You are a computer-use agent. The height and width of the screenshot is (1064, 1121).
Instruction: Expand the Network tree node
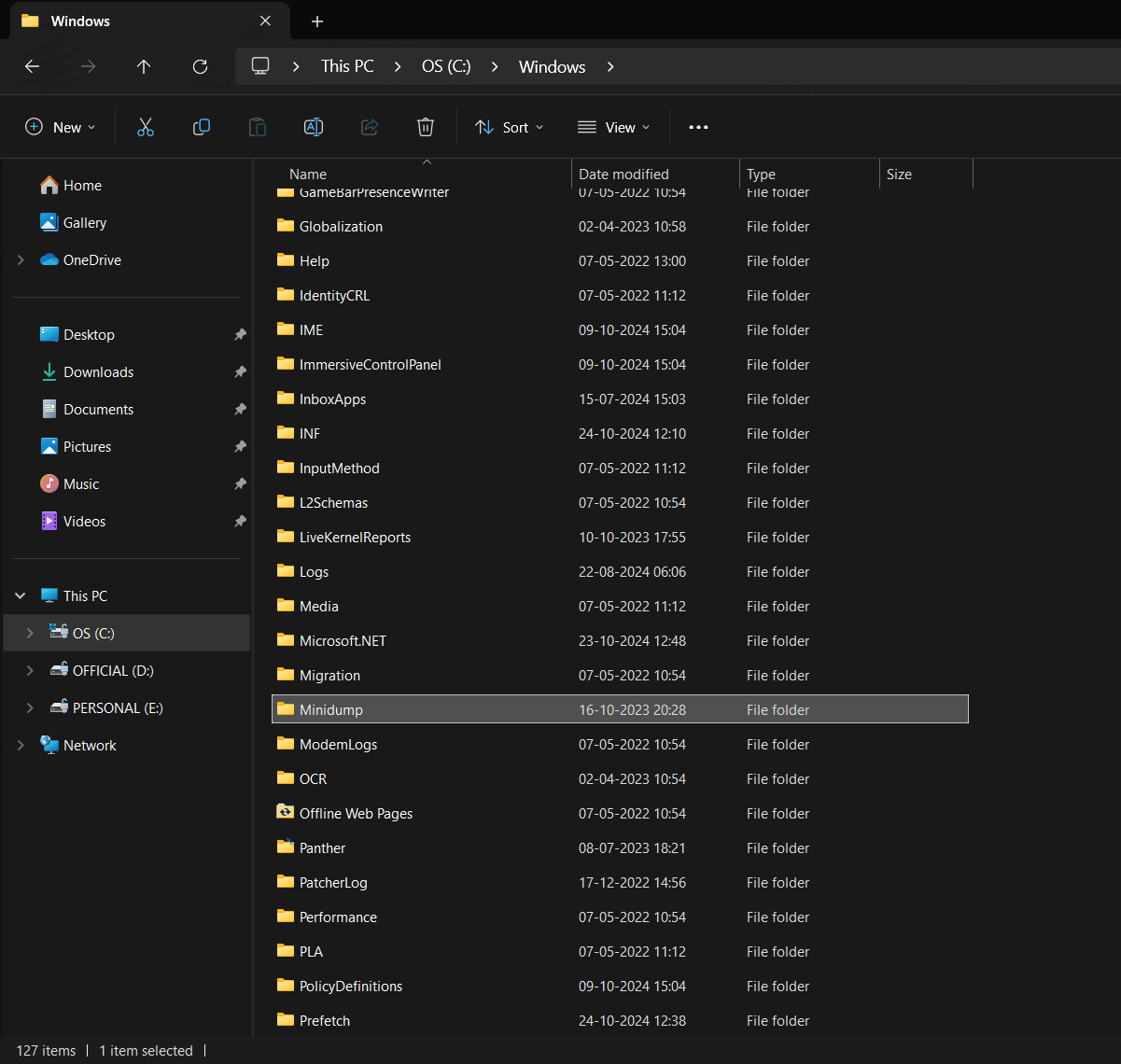tap(21, 746)
